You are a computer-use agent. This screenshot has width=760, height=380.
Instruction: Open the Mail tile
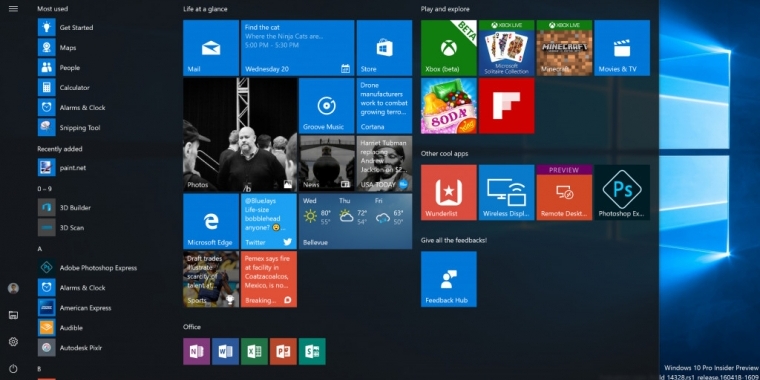(x=211, y=48)
